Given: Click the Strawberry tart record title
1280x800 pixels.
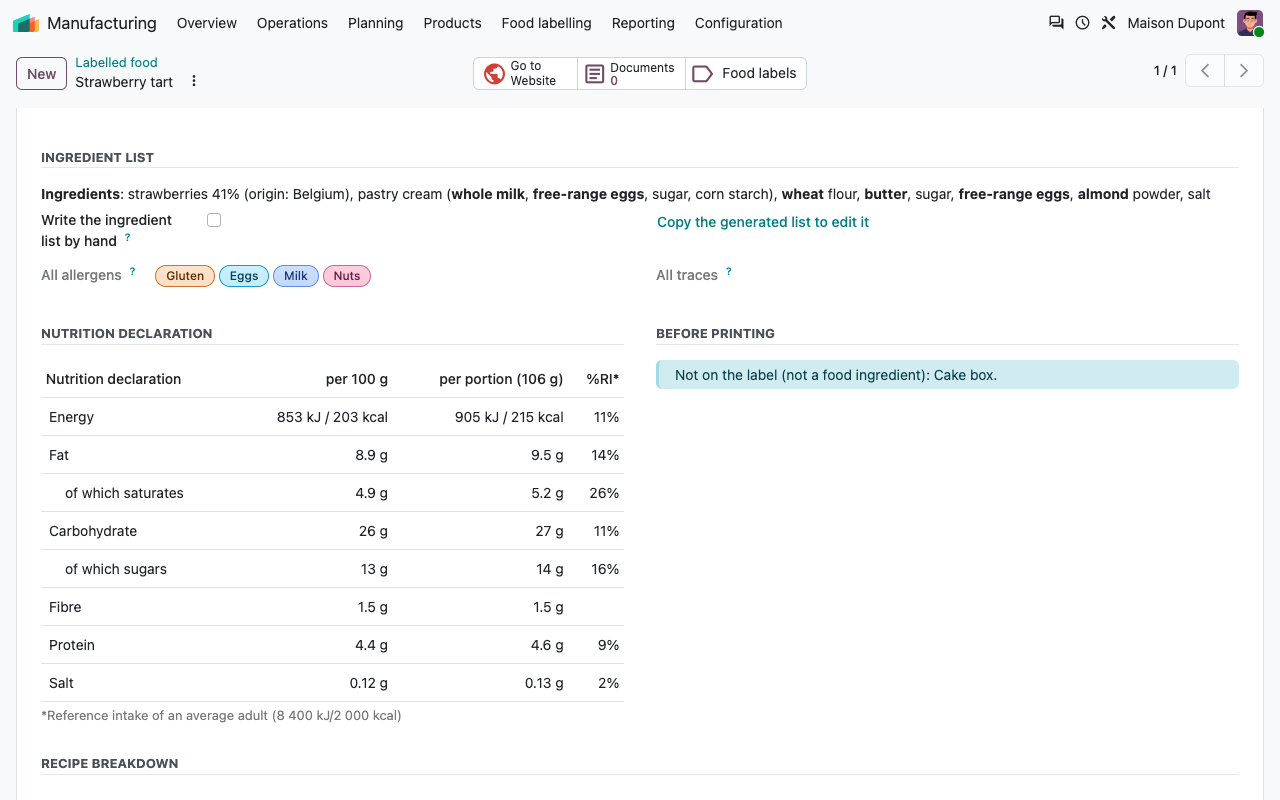Looking at the screenshot, I should tap(124, 82).
